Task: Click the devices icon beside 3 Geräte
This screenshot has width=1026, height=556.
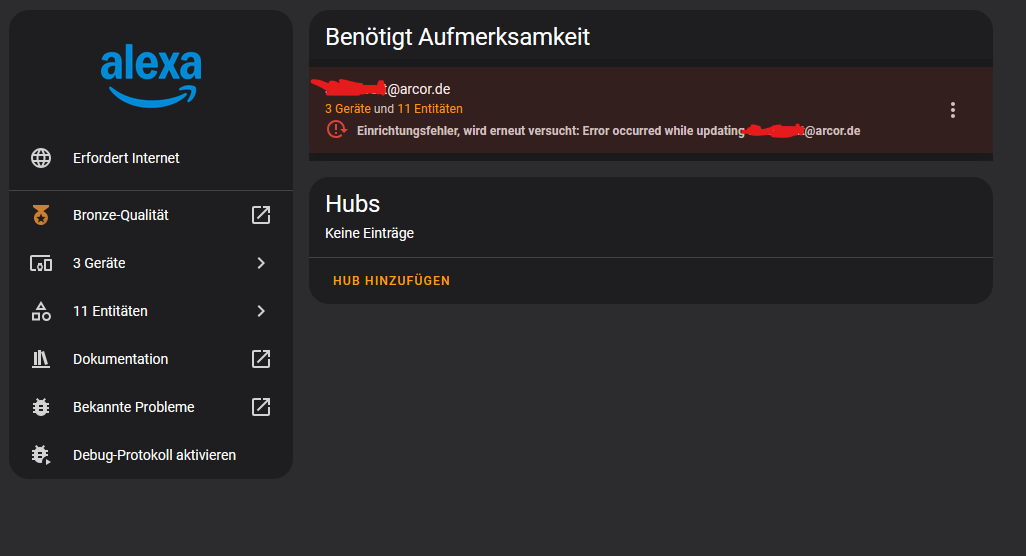Action: click(x=41, y=263)
